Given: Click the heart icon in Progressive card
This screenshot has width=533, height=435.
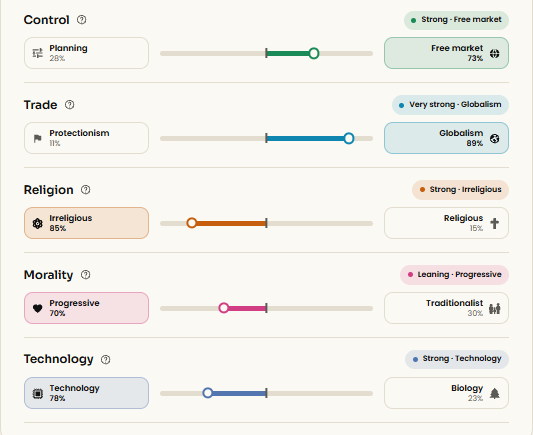Looking at the screenshot, I should pos(38,308).
